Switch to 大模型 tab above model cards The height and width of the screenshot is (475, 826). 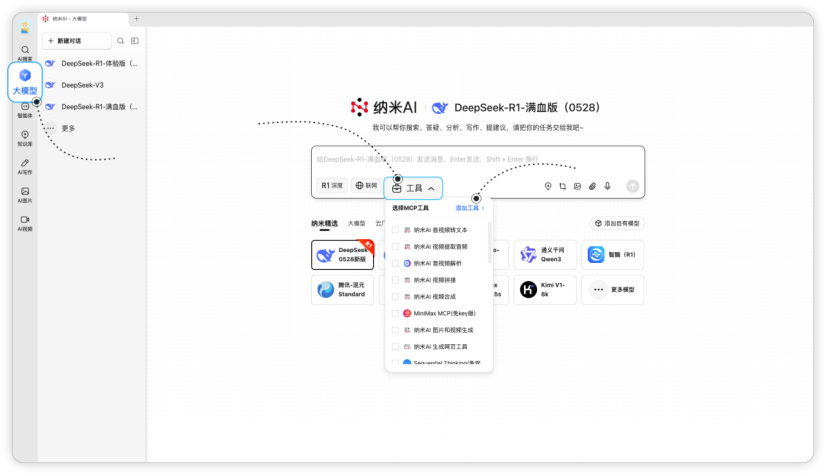point(357,223)
